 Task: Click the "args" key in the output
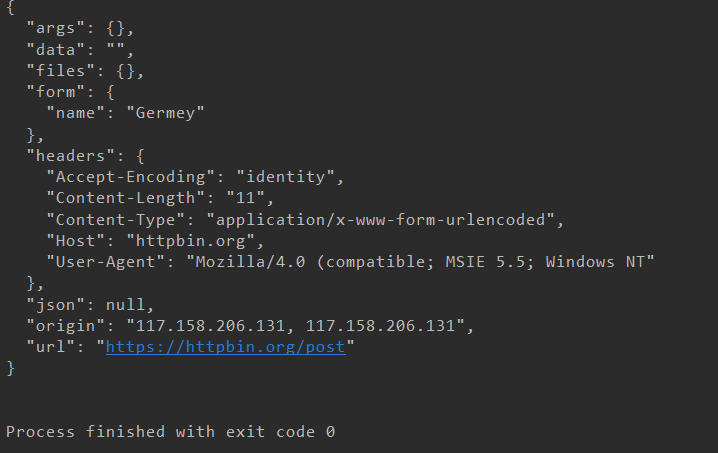56,28
